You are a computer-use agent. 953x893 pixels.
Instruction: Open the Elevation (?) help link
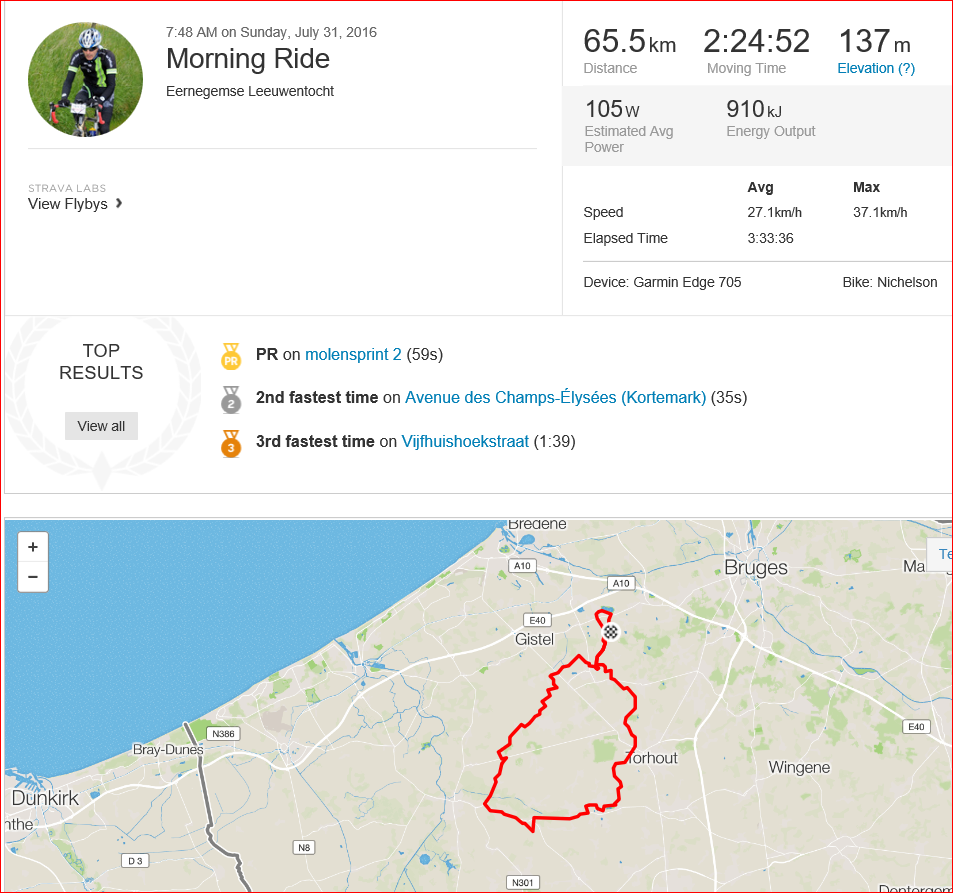click(876, 68)
